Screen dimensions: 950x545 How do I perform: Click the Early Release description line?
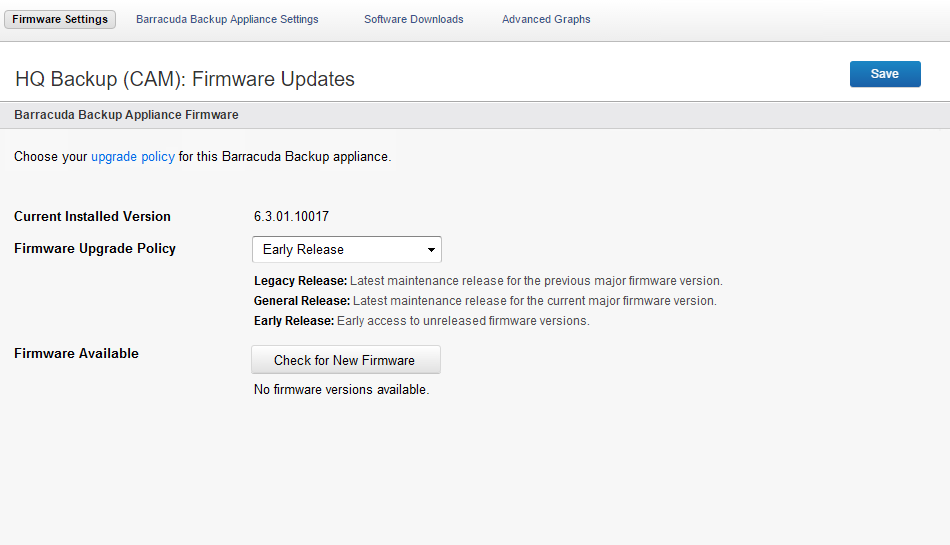[422, 321]
